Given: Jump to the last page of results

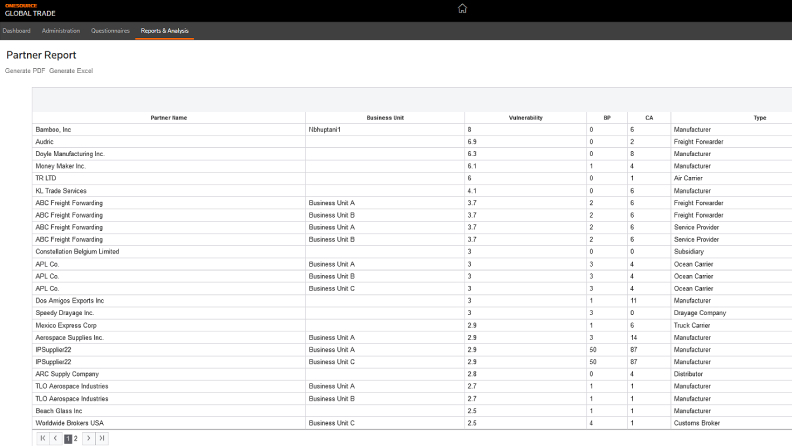Looking at the screenshot, I should tap(101, 438).
